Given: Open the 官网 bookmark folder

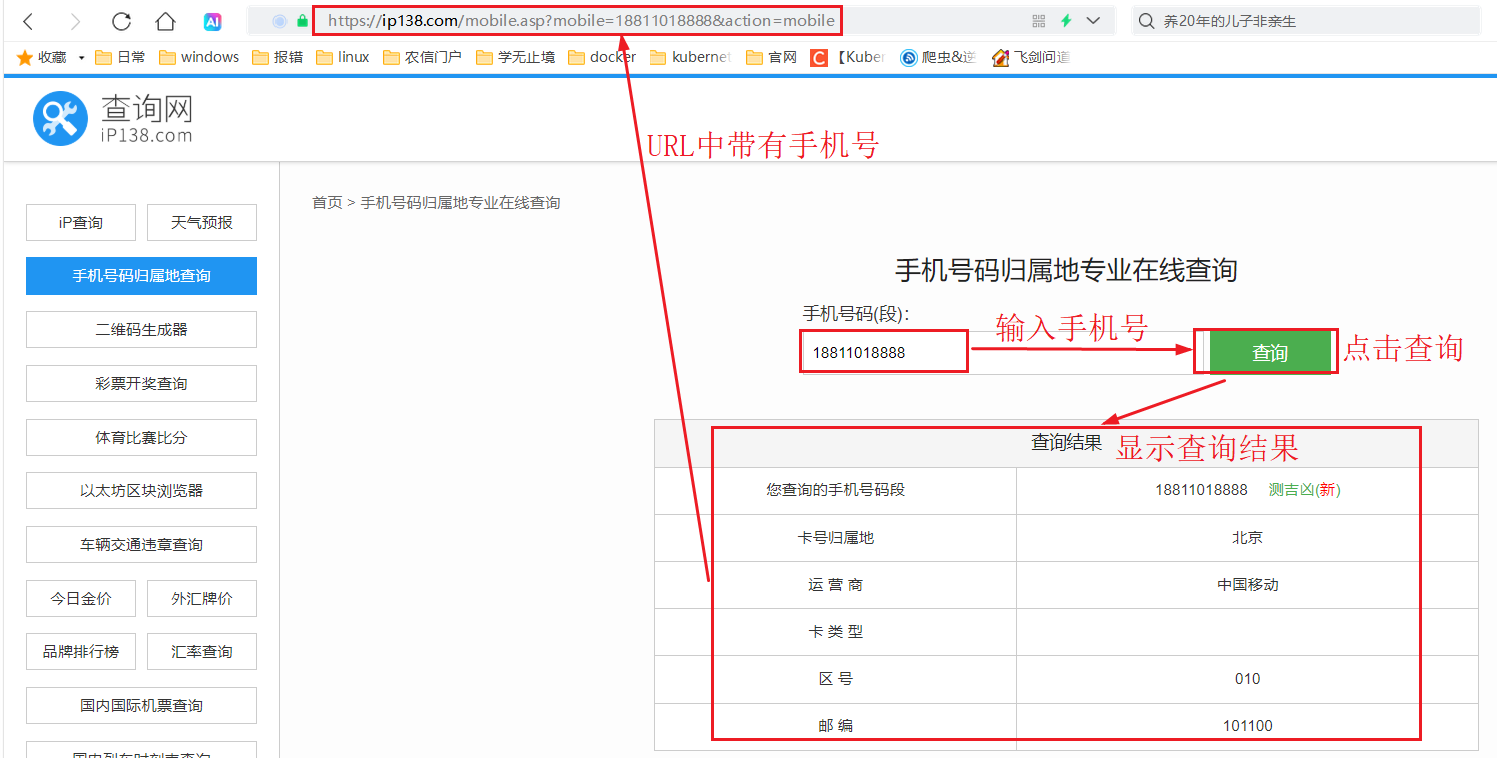Looking at the screenshot, I should click(771, 57).
